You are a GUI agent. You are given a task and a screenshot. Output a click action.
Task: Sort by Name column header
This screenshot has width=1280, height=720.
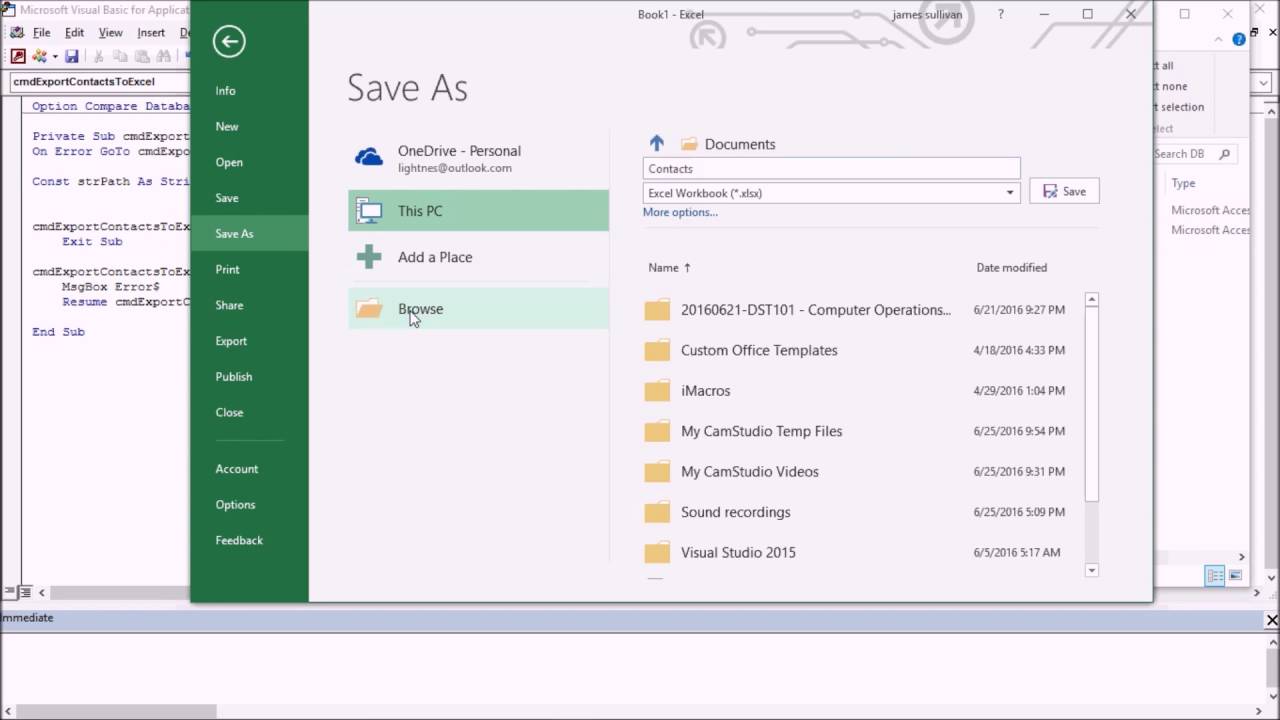coord(669,268)
